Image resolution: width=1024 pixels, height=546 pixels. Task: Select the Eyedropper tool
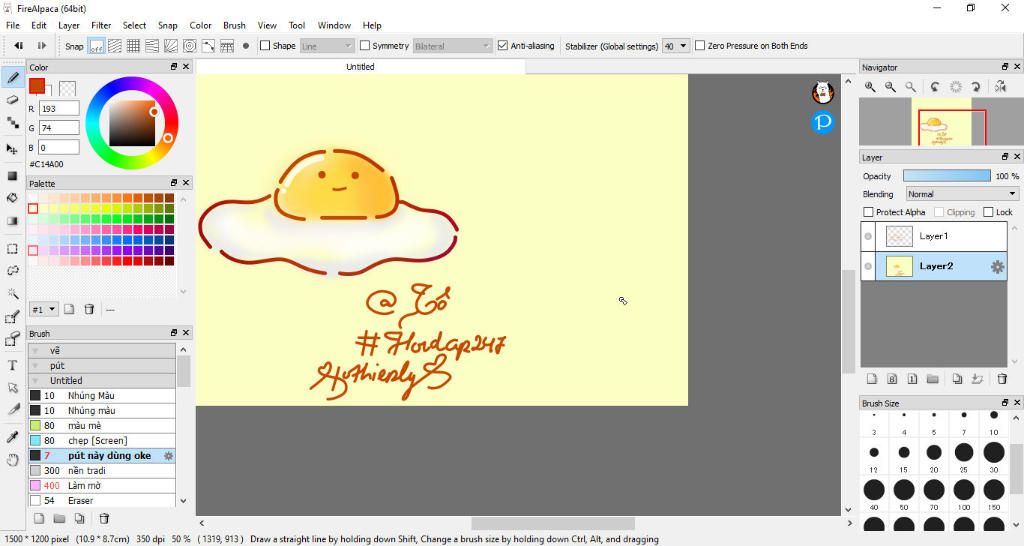point(12,437)
